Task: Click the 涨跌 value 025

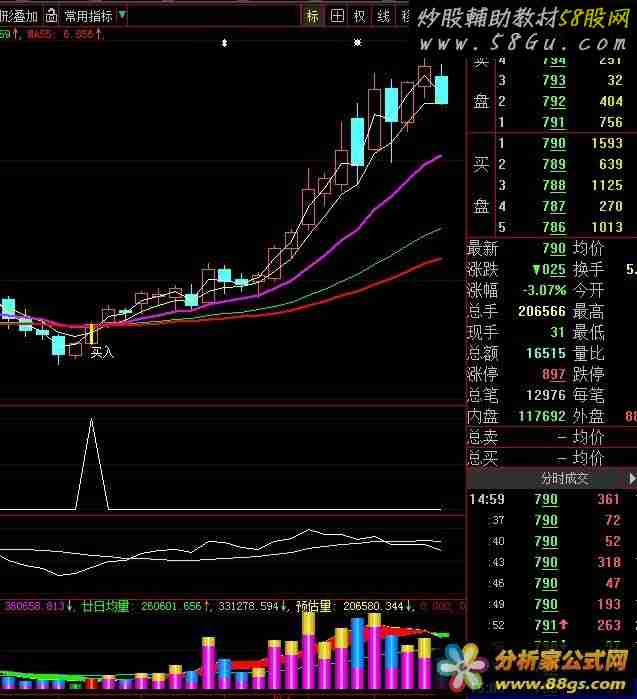Action: point(549,269)
